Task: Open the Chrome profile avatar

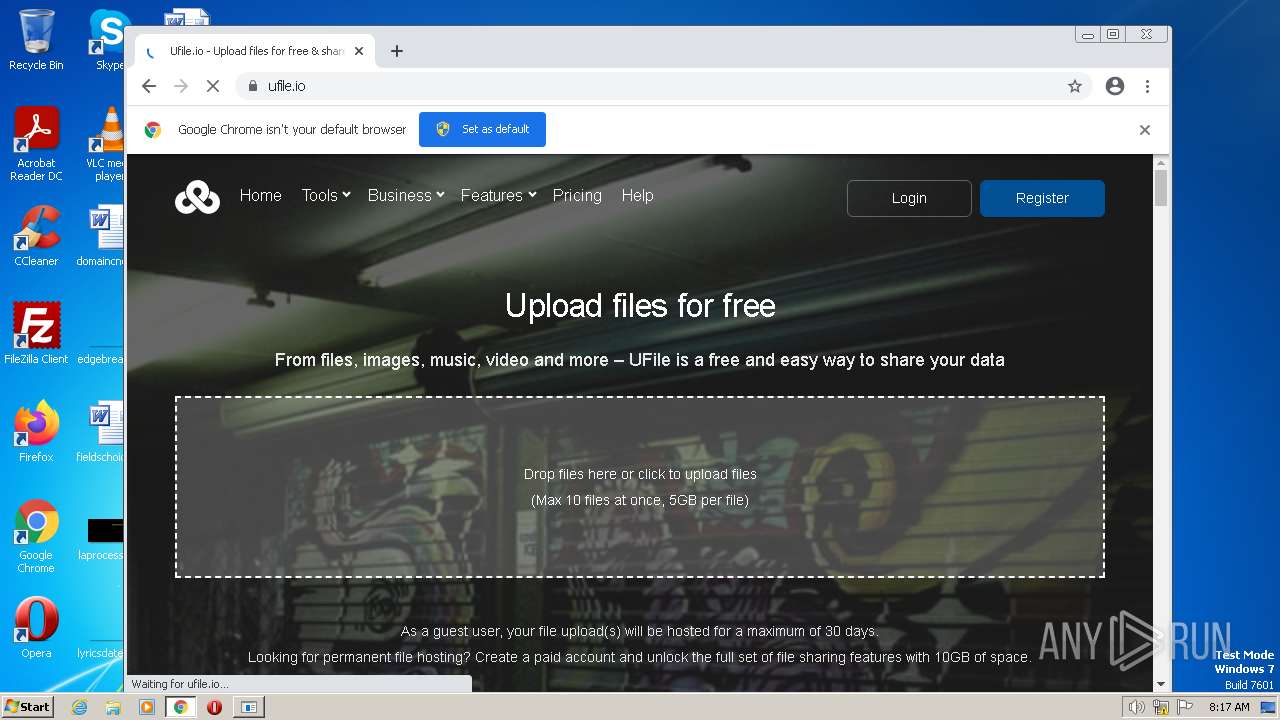Action: tap(1115, 86)
